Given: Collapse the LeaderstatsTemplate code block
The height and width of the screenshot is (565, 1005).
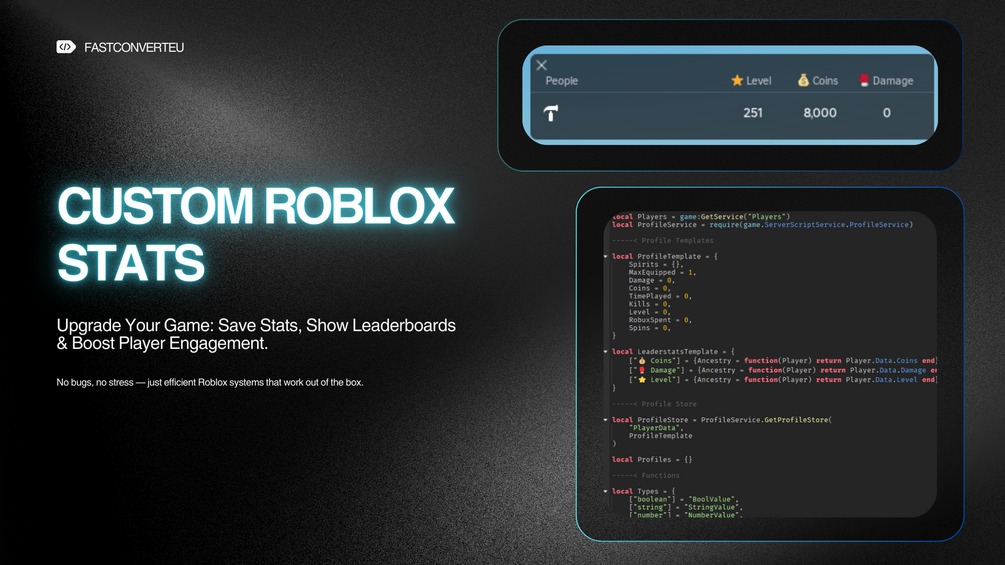Looking at the screenshot, I should (606, 352).
